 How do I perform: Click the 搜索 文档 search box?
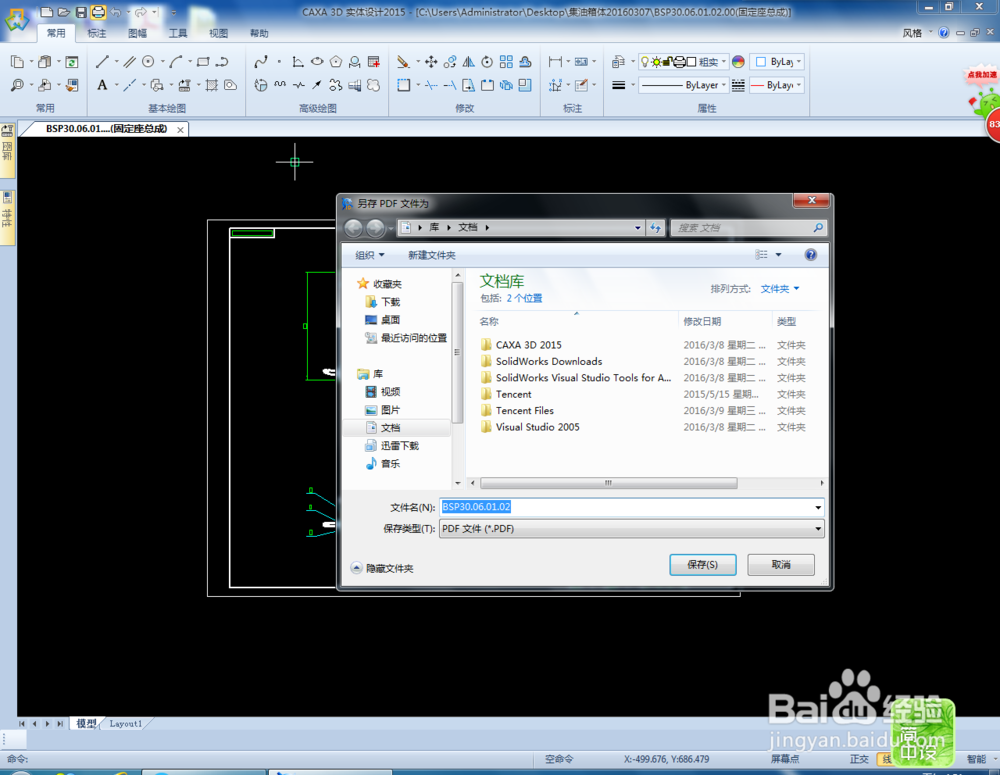(x=748, y=228)
